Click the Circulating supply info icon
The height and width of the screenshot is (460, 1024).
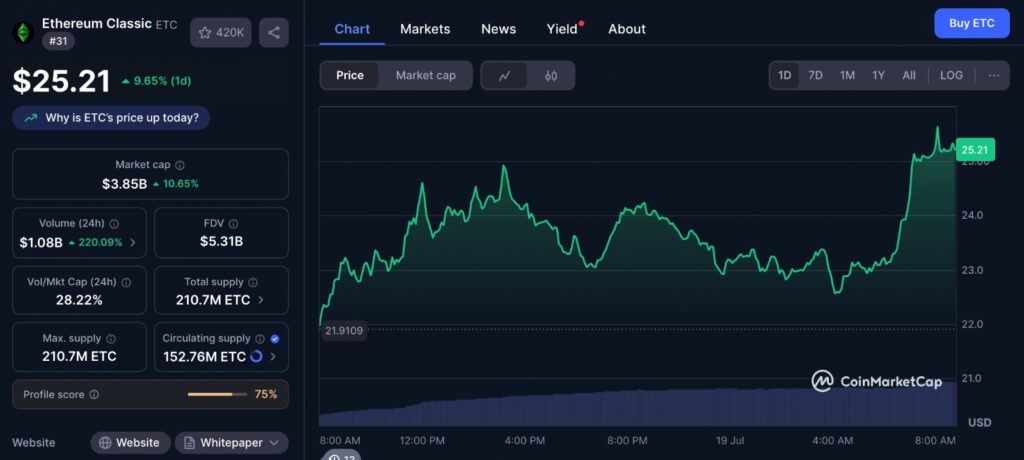pyautogui.click(x=260, y=338)
